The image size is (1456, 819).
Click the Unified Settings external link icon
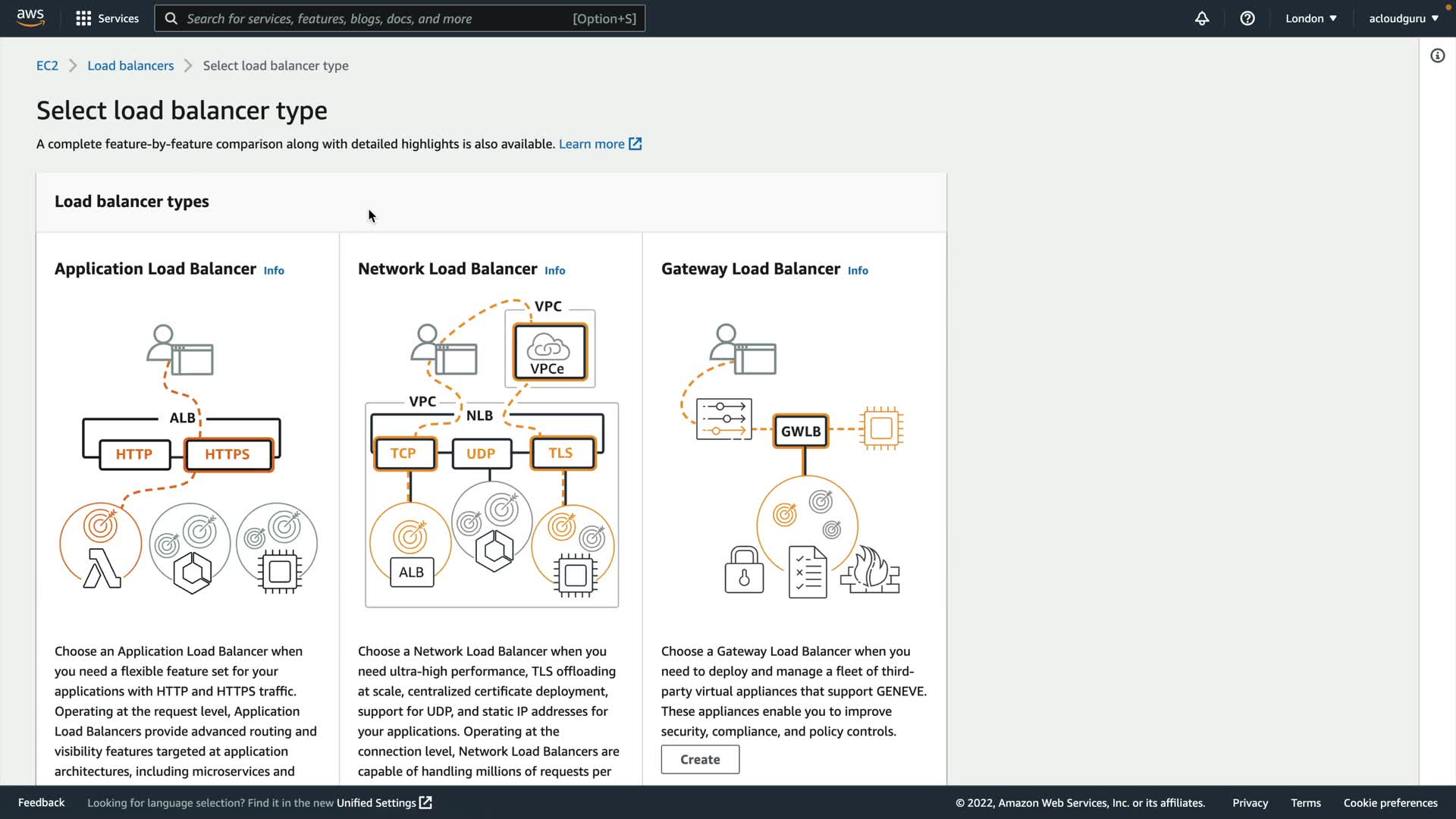coord(426,802)
